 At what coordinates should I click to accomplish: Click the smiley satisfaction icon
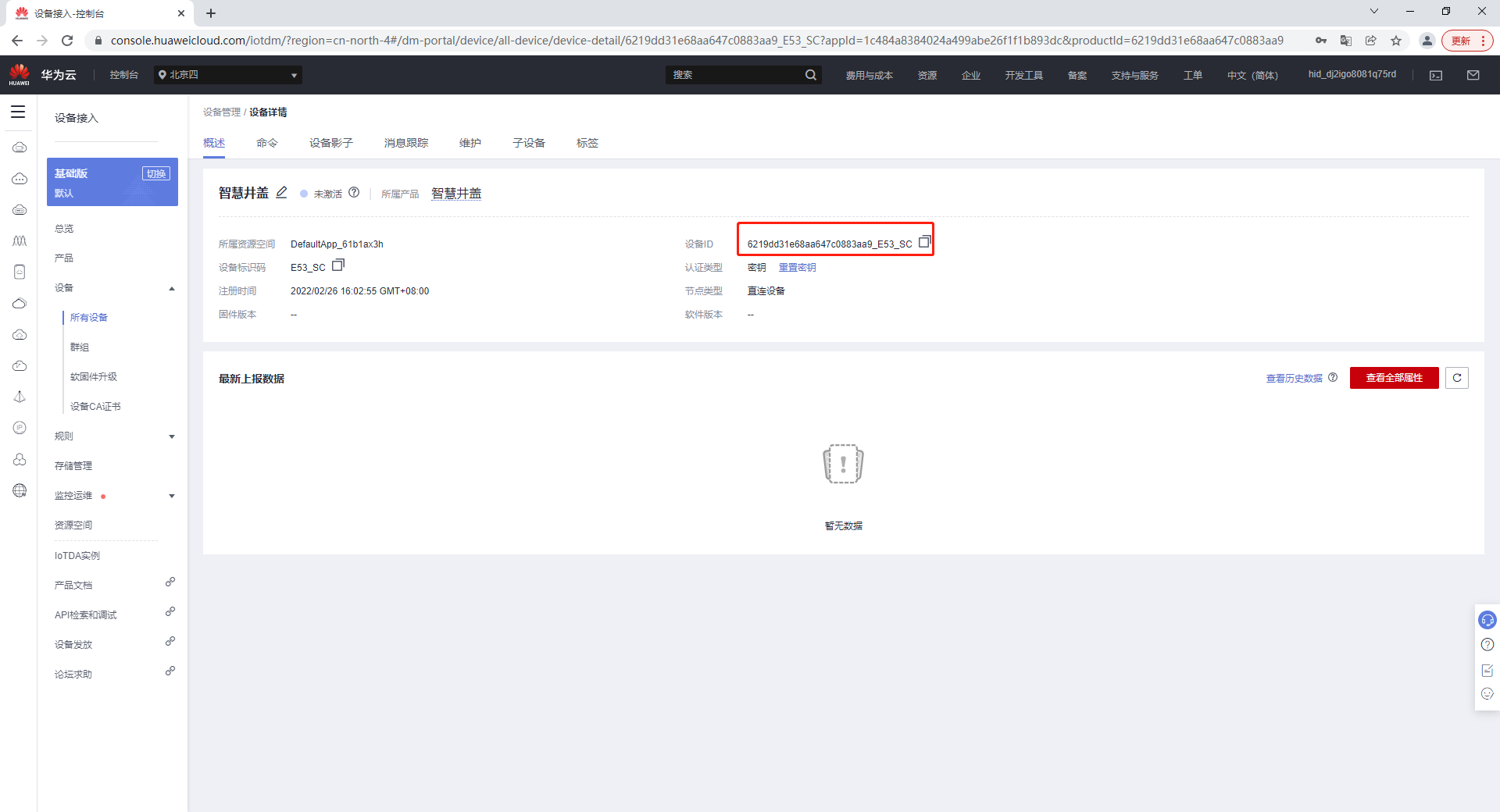1487,694
